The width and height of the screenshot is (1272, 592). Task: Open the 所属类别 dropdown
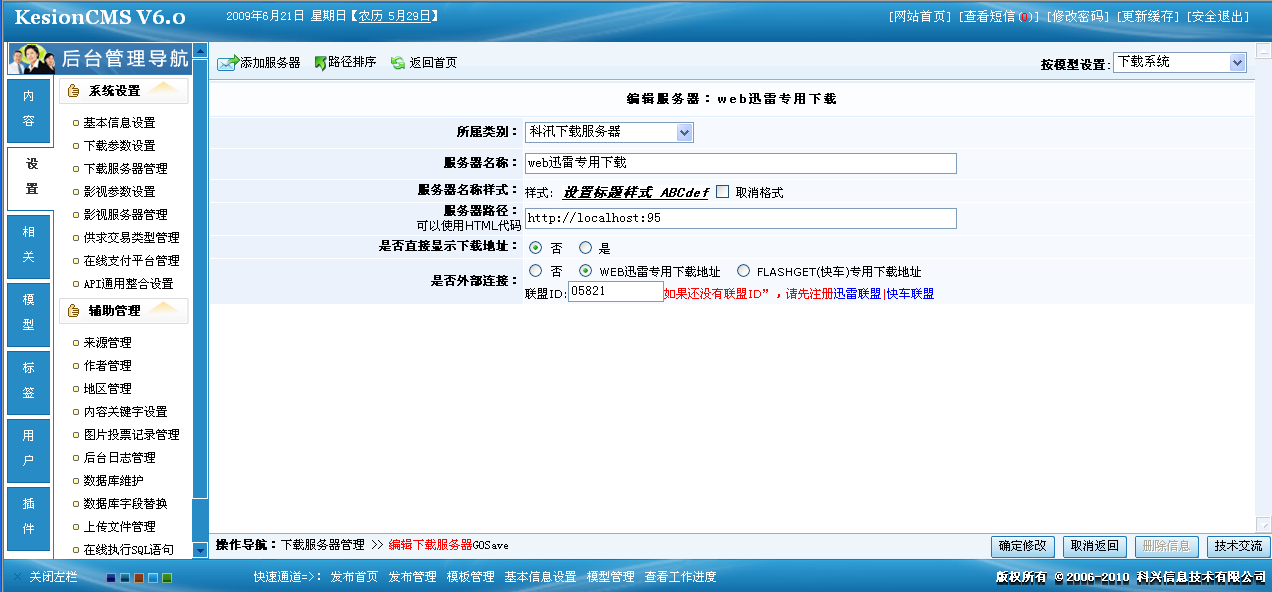click(684, 132)
